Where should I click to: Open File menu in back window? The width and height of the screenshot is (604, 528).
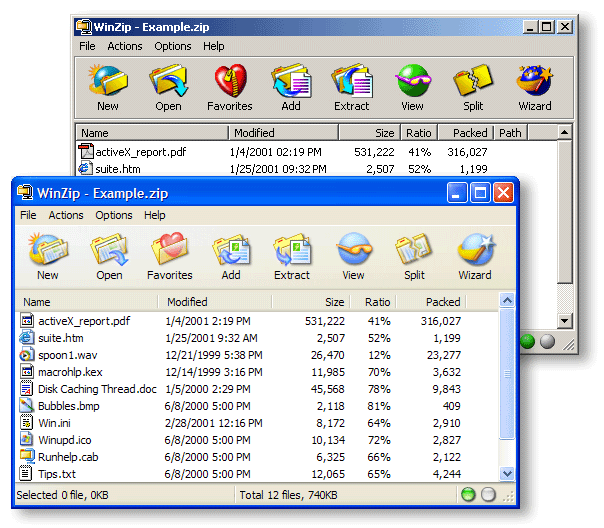(87, 46)
